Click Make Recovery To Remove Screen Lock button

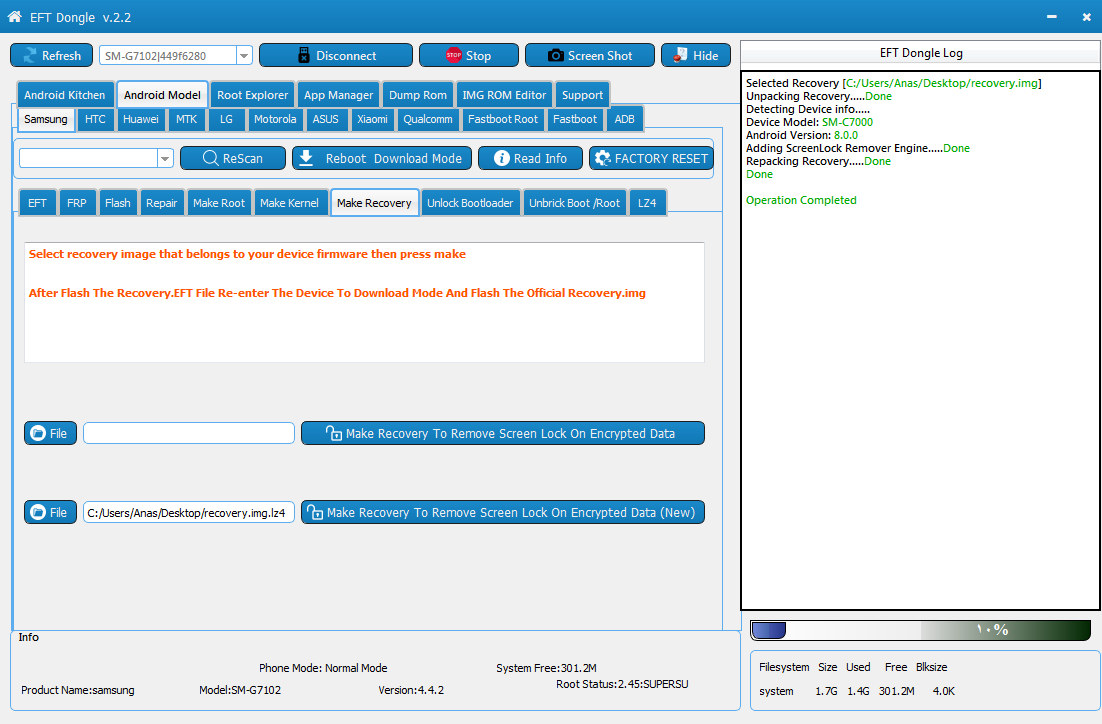pyautogui.click(x=503, y=433)
